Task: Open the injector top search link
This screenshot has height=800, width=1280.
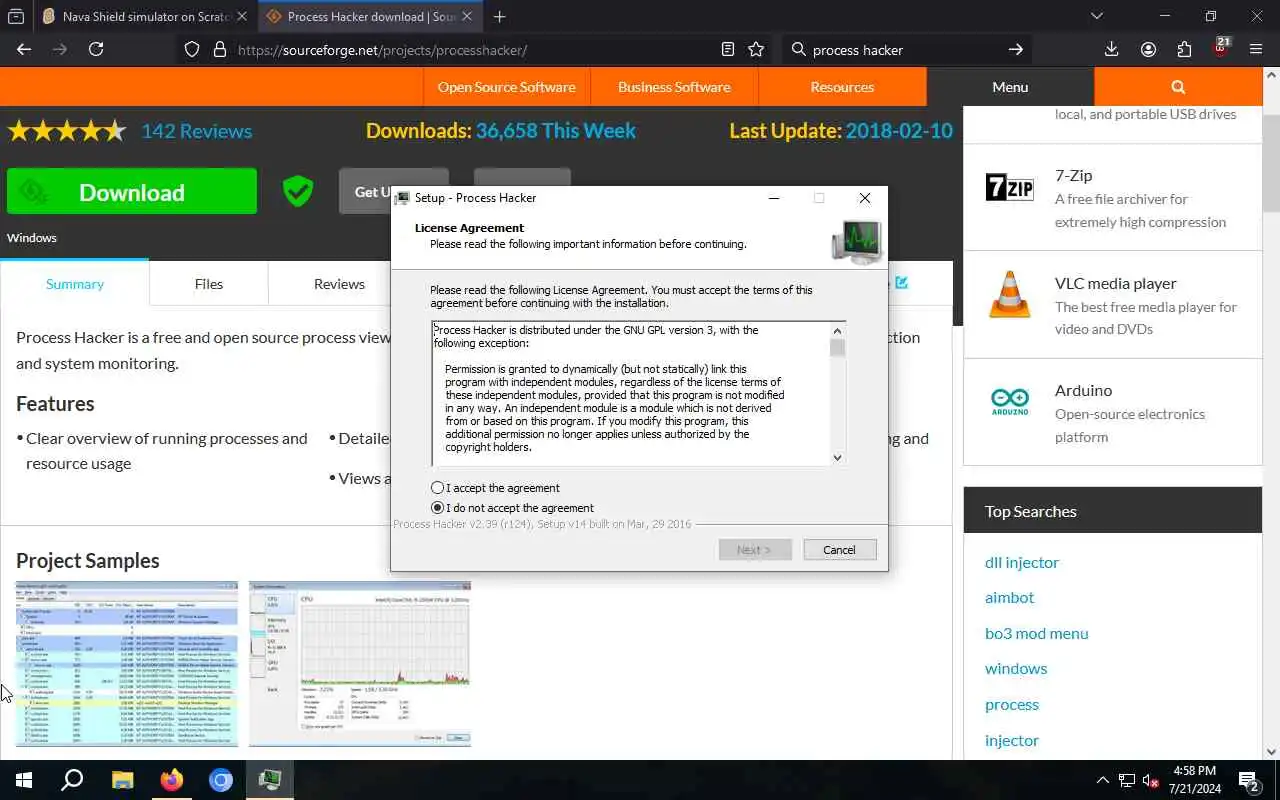Action: click(x=1012, y=740)
